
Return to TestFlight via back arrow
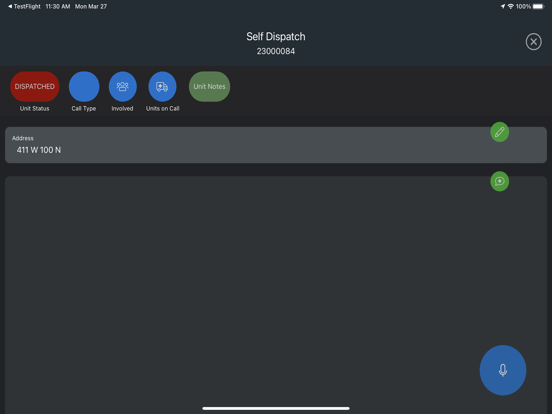click(24, 6)
